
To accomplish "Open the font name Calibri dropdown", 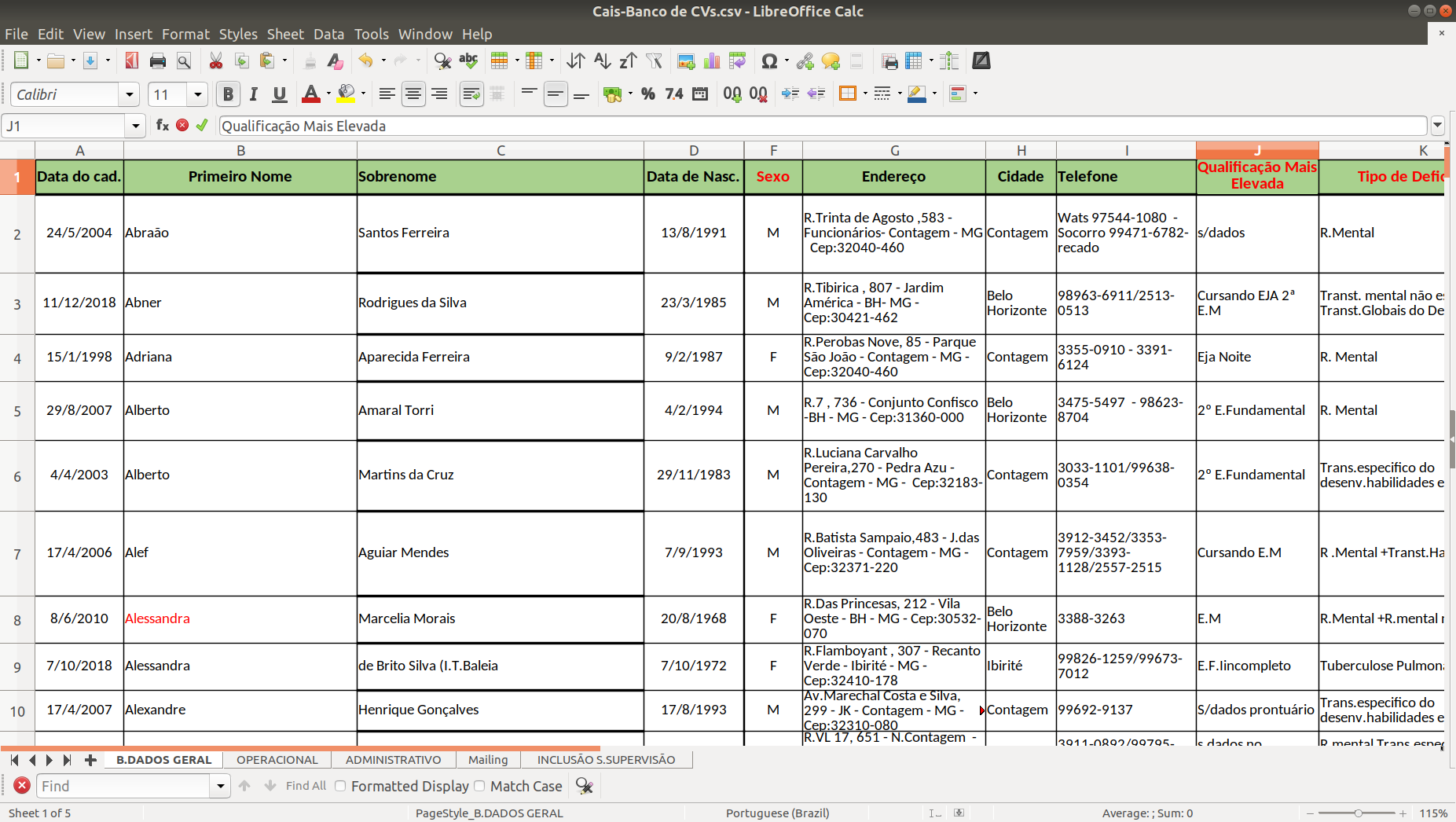I will (130, 94).
